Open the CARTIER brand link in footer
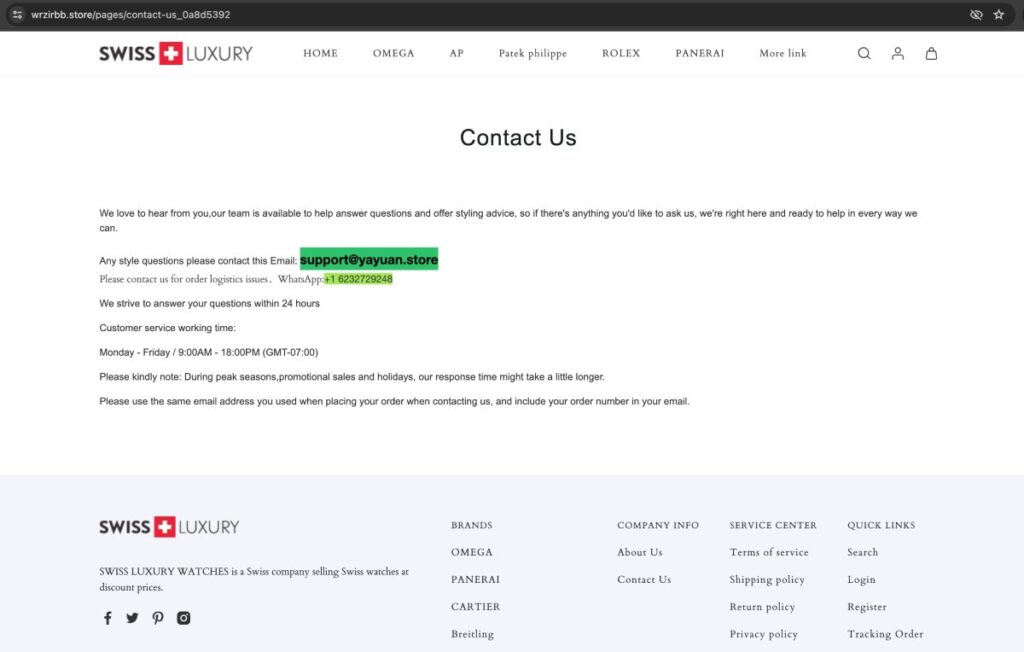This screenshot has width=1024, height=652. coord(475,606)
